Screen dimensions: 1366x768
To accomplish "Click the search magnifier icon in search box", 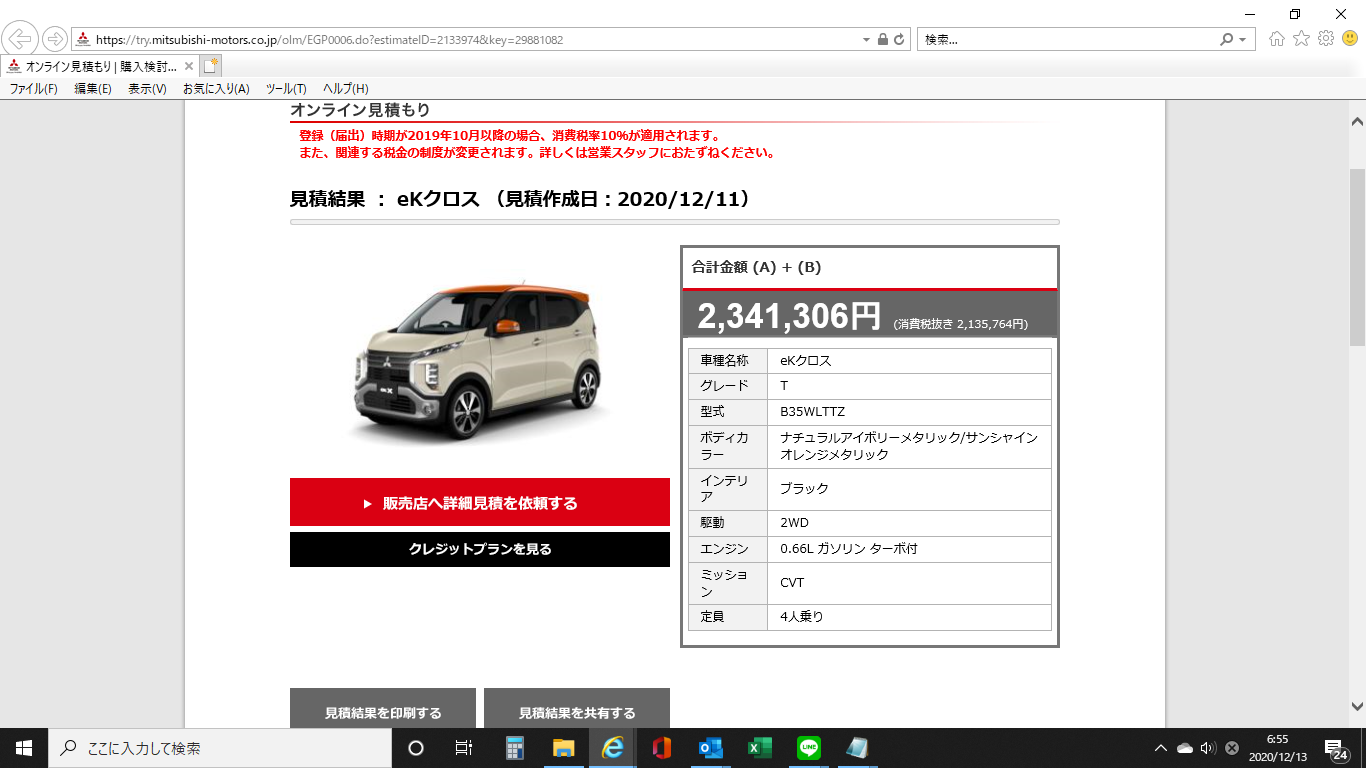I will coord(1227,40).
